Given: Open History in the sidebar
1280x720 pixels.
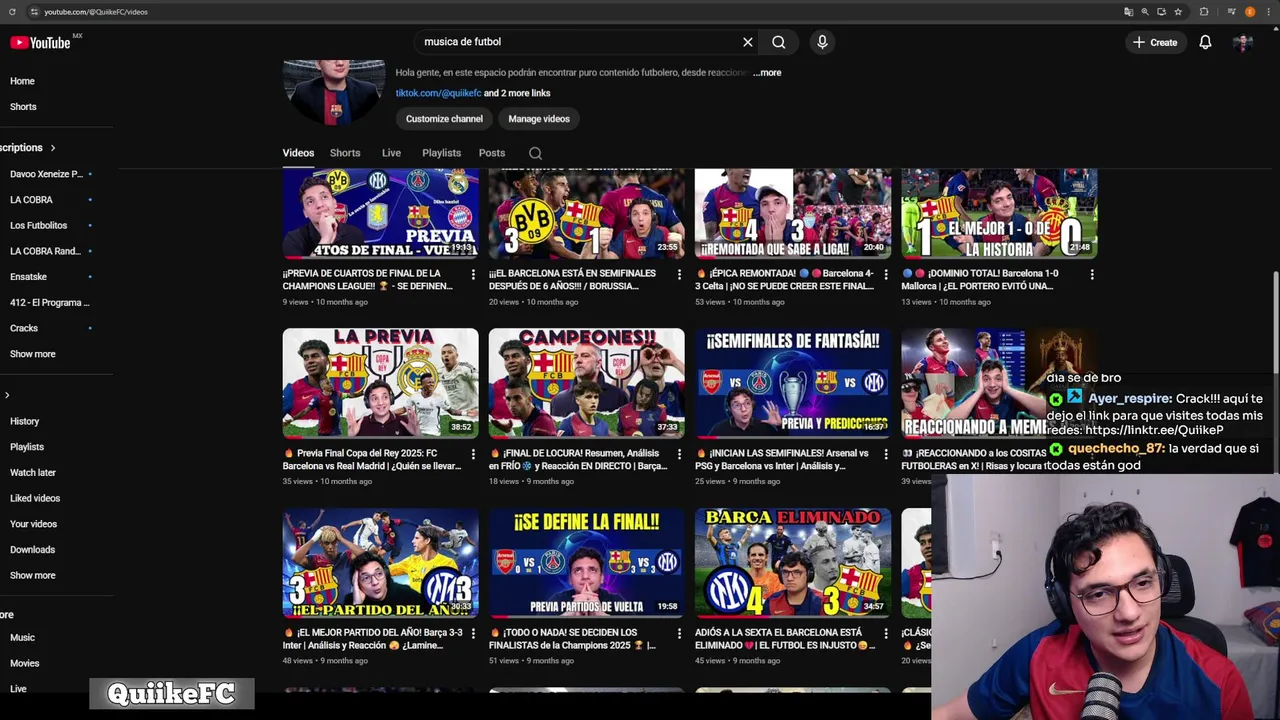Looking at the screenshot, I should click(x=25, y=422).
